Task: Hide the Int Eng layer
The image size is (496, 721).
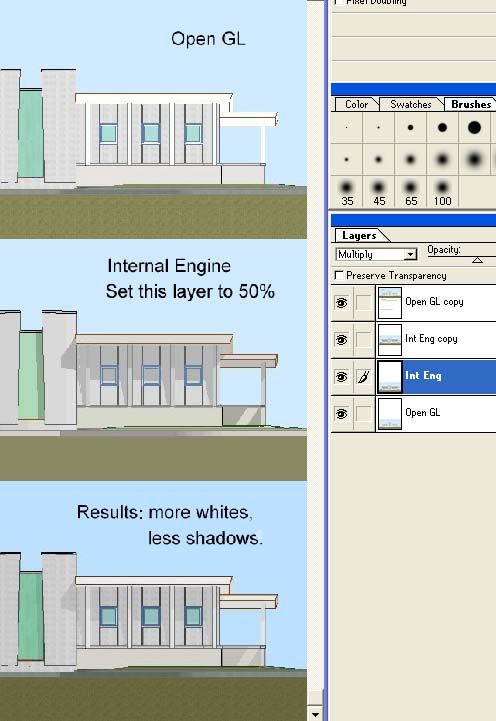Action: pos(342,377)
